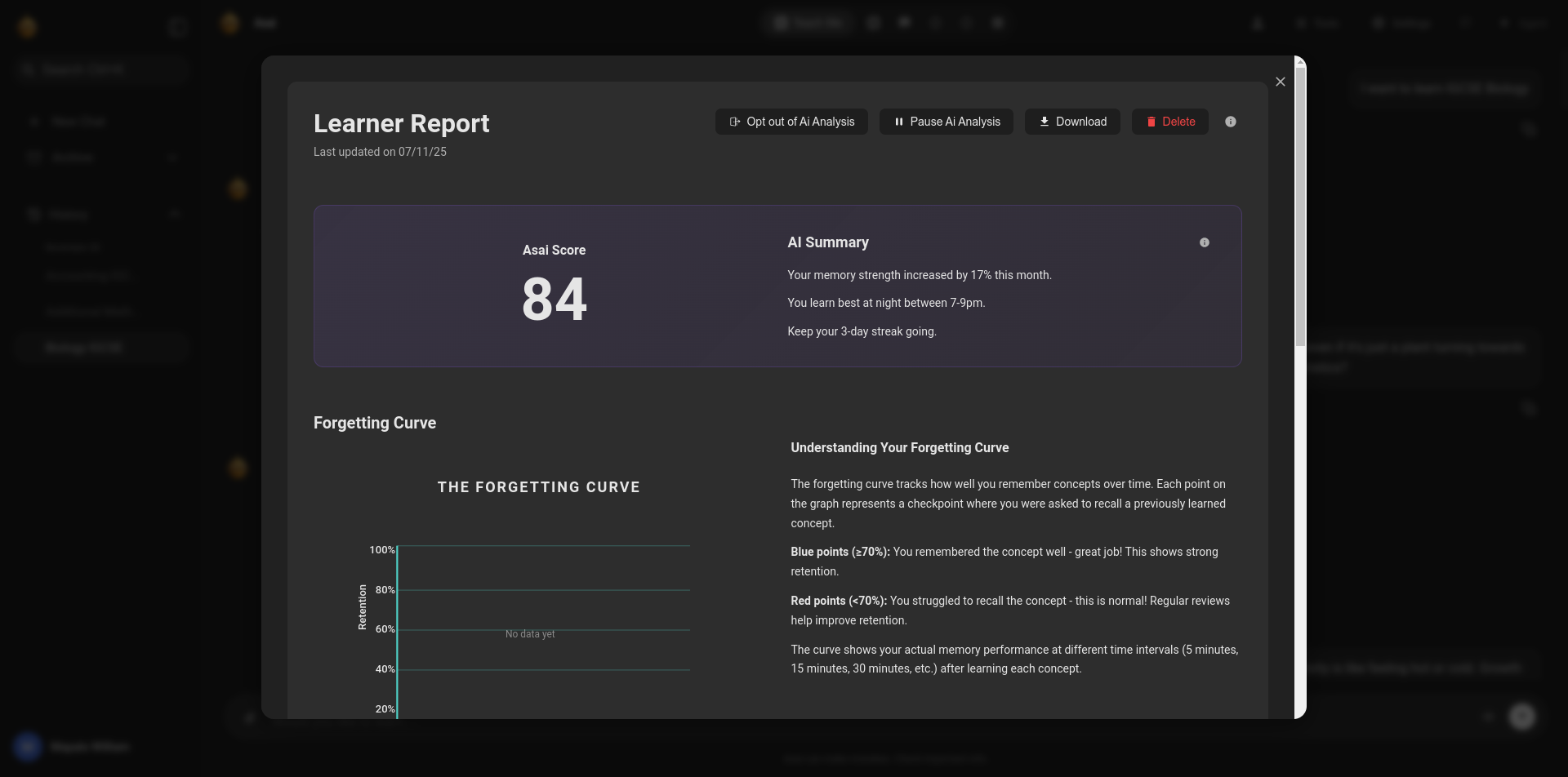Start a New Chat from the sidebar
Image resolution: width=1568 pixels, height=777 pixels.
78,122
